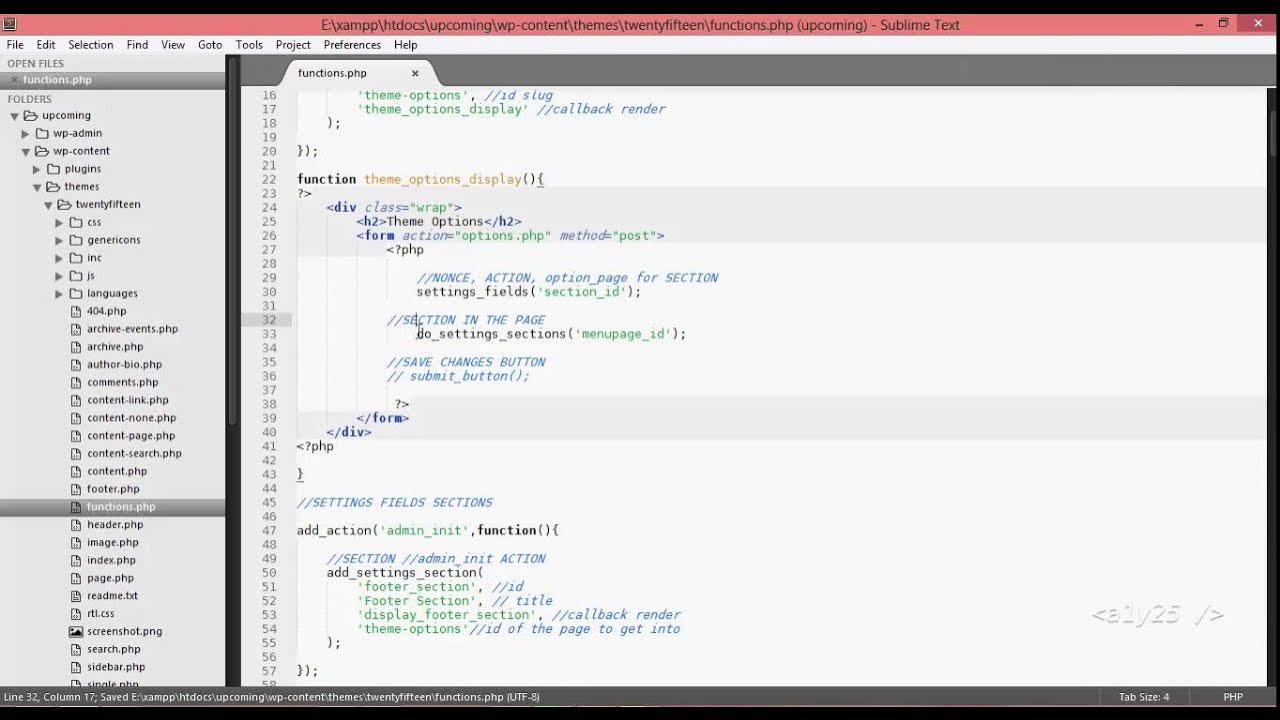Click the upcoming folder icon
The height and width of the screenshot is (720, 1280).
click(30, 116)
